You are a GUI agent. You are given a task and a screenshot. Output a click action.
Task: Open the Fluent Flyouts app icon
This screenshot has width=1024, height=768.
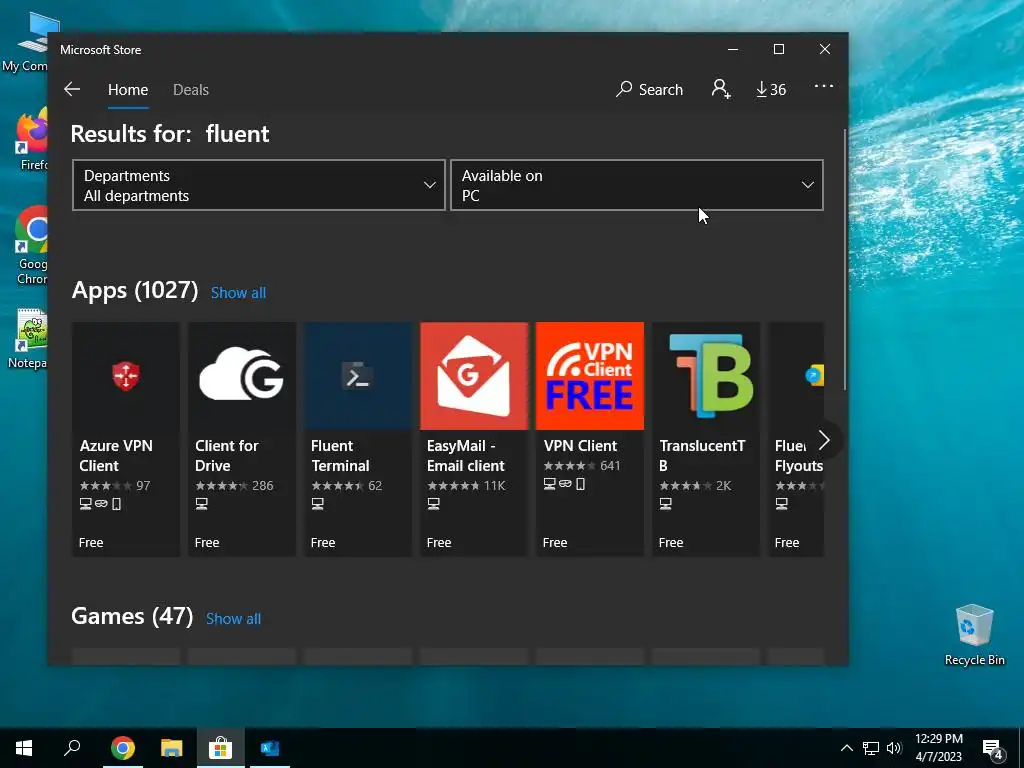click(796, 376)
